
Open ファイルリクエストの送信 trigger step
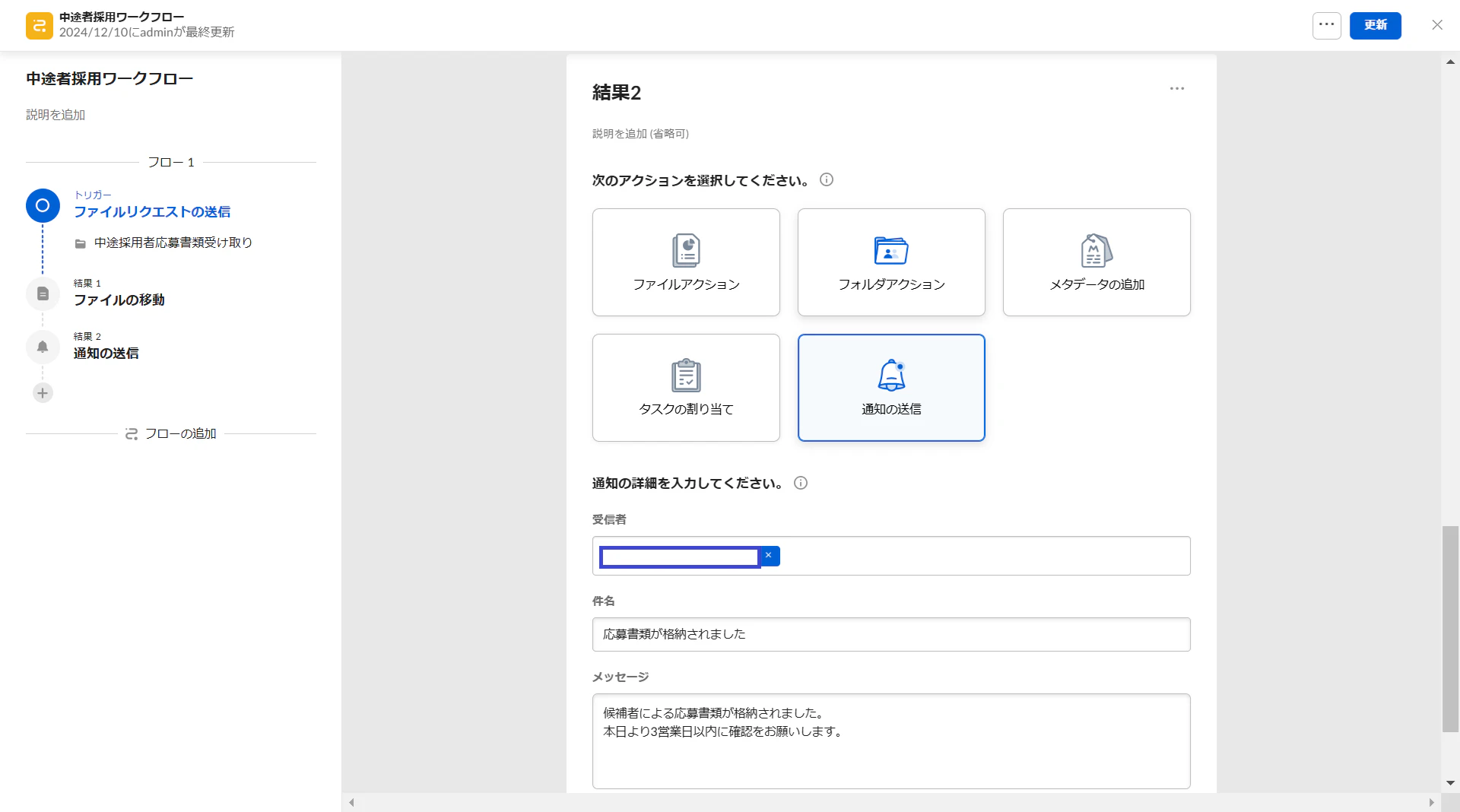[152, 212]
